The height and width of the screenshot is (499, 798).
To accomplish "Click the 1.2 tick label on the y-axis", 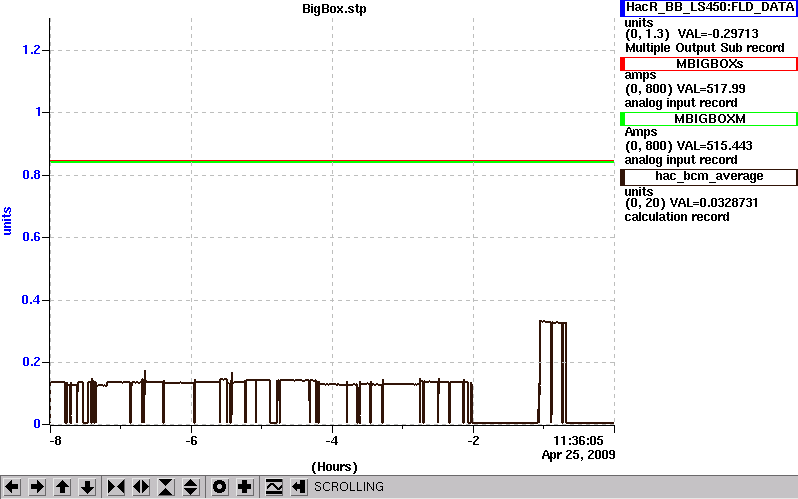I will click(31, 50).
